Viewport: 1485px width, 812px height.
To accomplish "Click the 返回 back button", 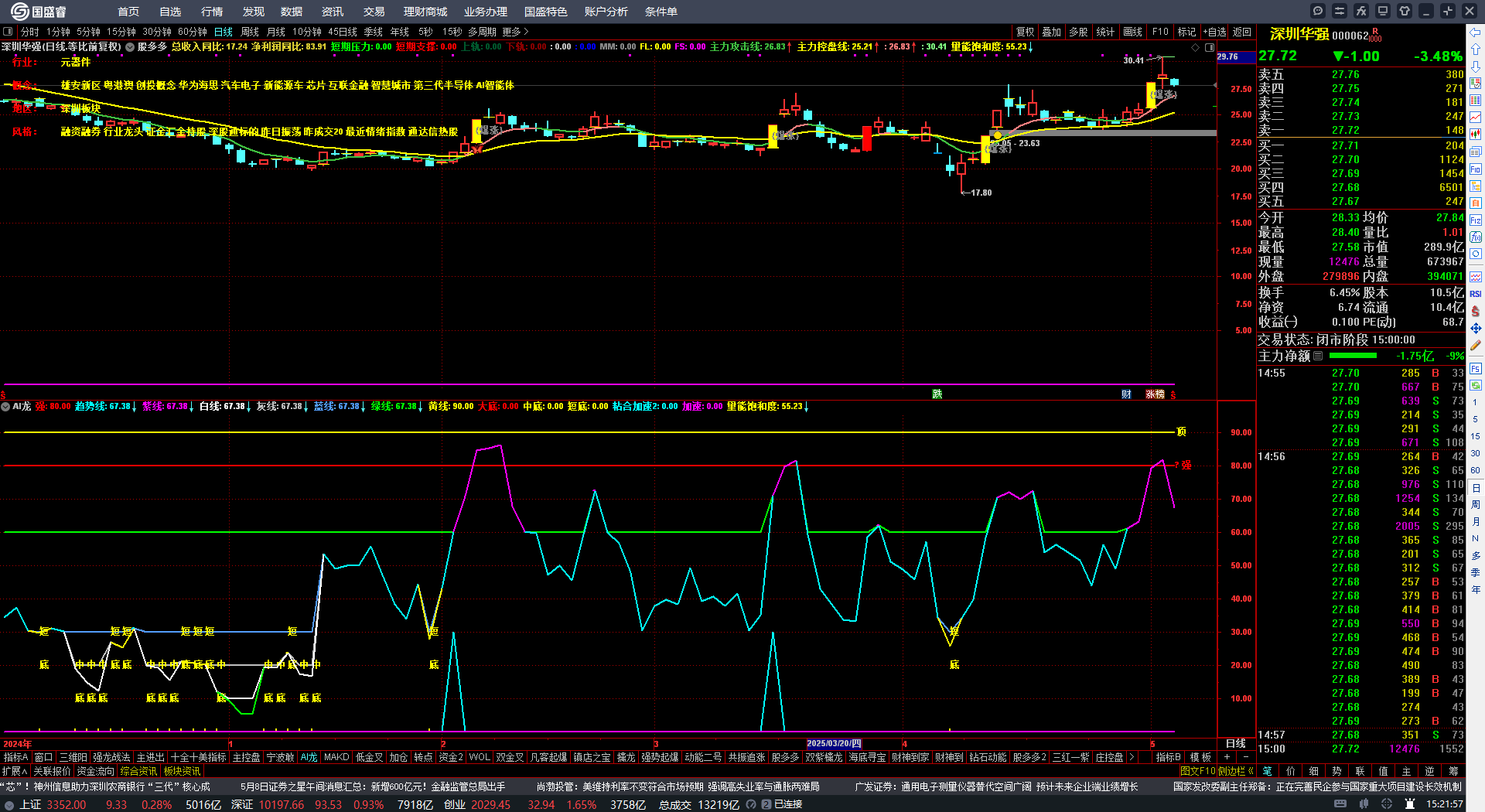I will coord(1242,32).
